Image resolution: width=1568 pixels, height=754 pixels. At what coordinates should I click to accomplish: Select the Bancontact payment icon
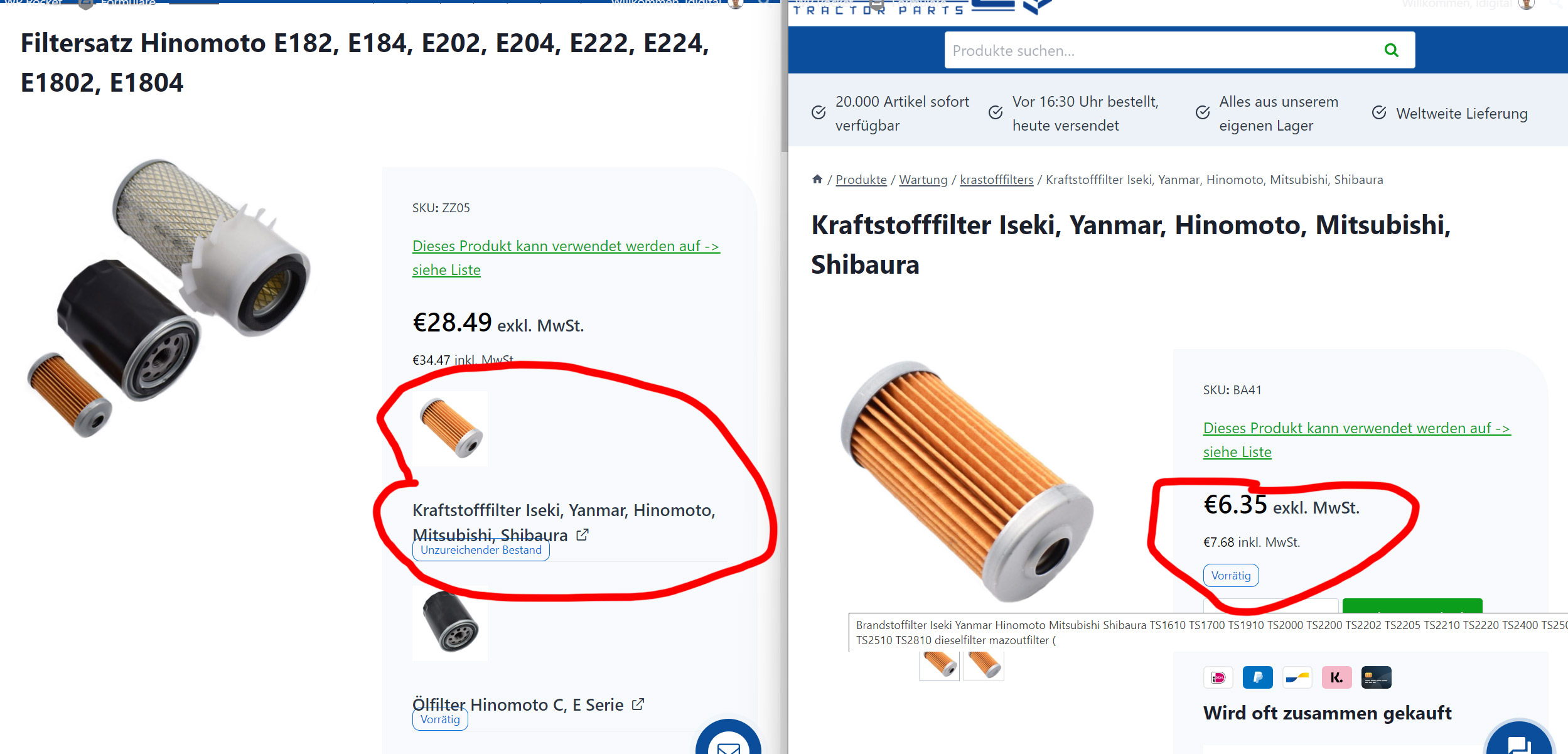point(1297,677)
